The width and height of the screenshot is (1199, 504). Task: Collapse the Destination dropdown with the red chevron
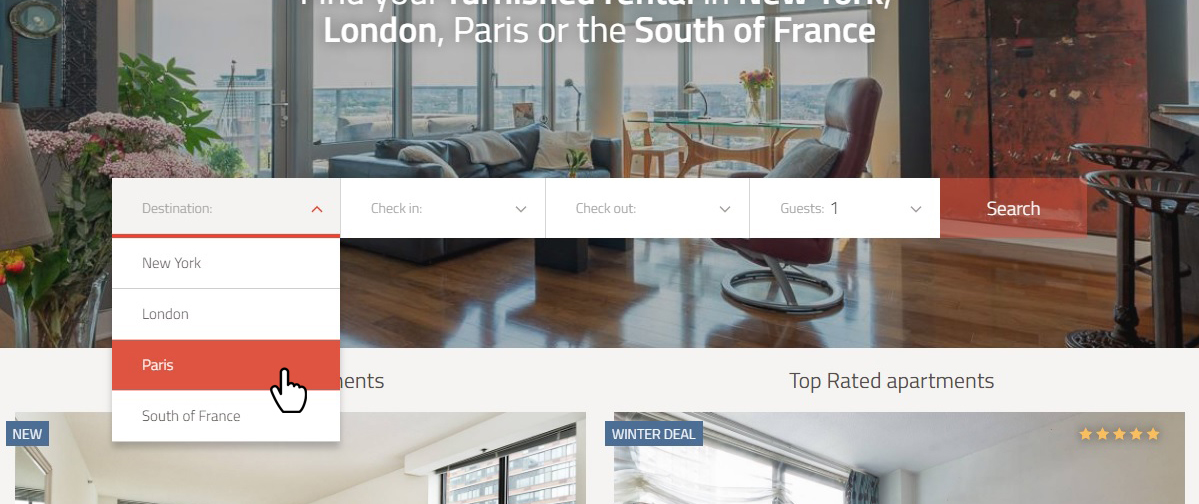317,209
